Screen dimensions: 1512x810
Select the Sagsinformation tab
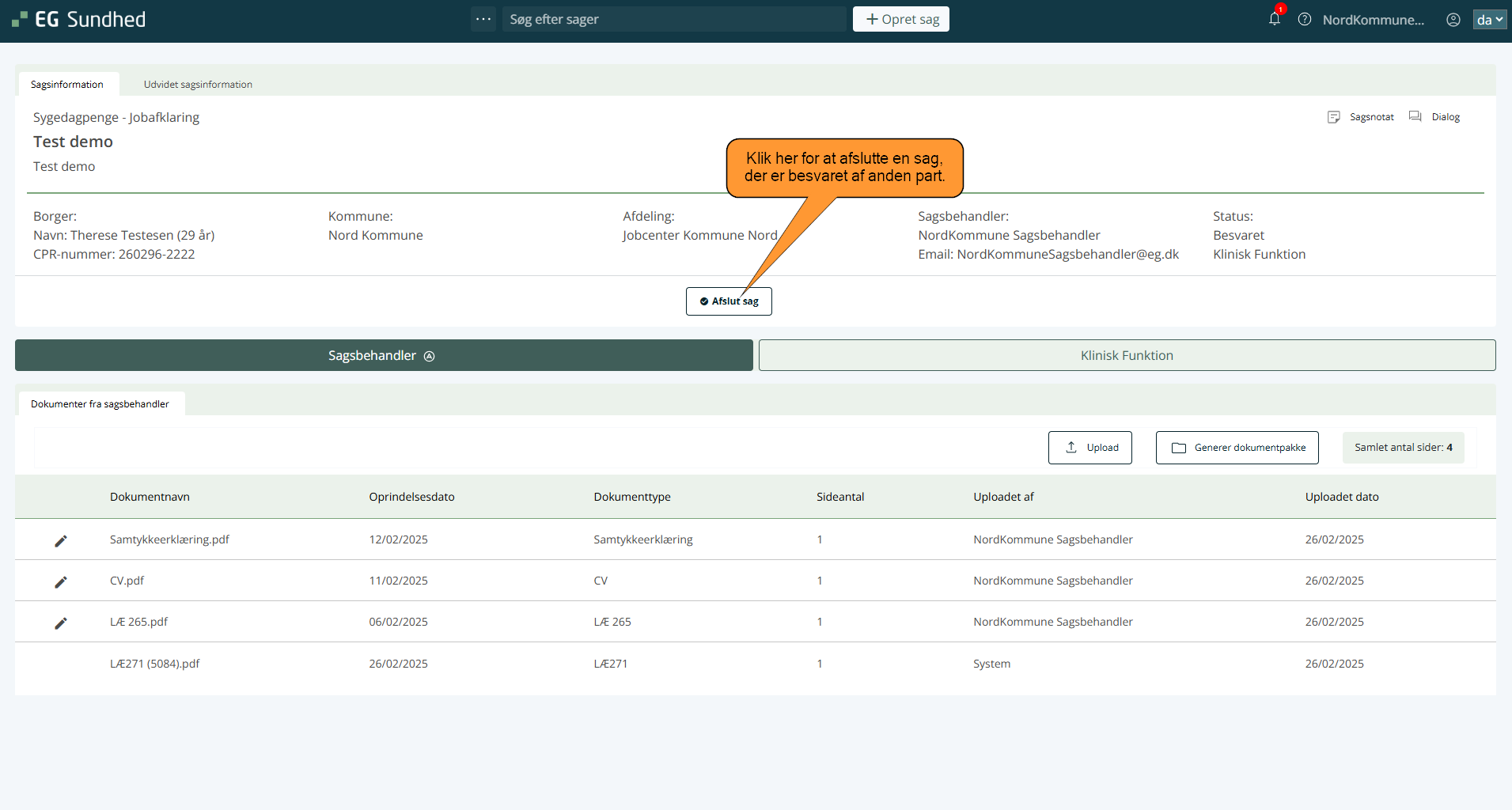click(x=67, y=85)
